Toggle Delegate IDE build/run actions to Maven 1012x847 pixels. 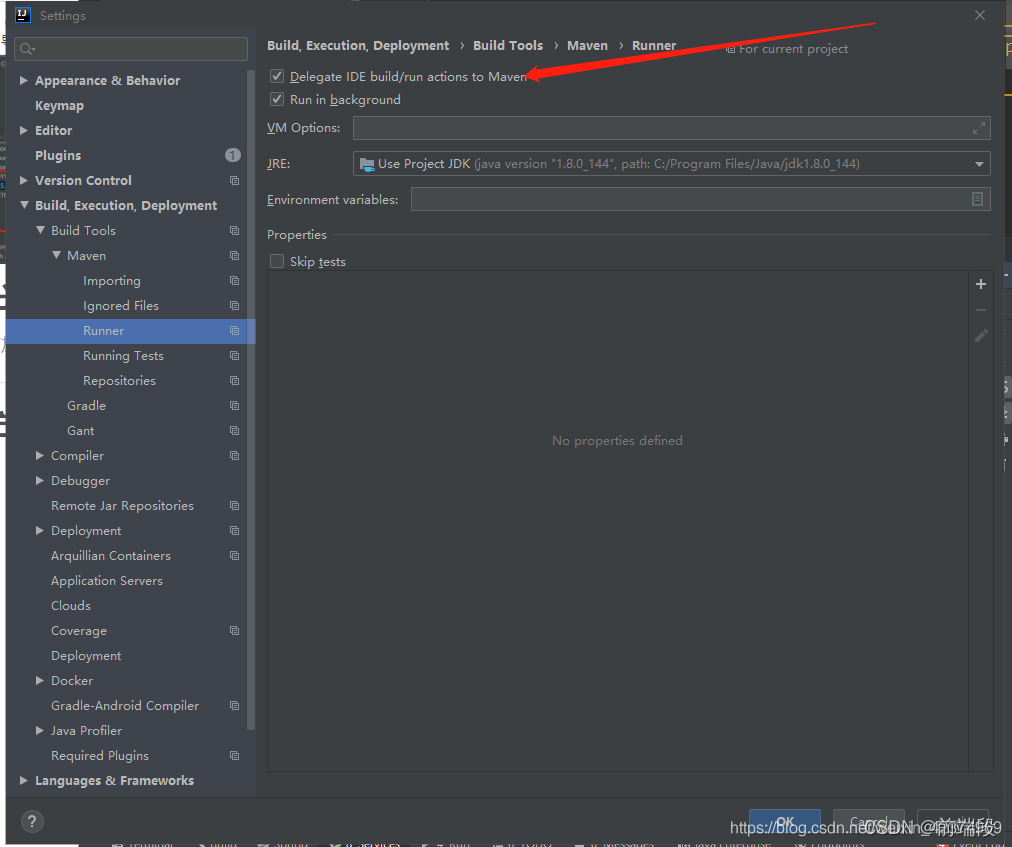[x=277, y=76]
